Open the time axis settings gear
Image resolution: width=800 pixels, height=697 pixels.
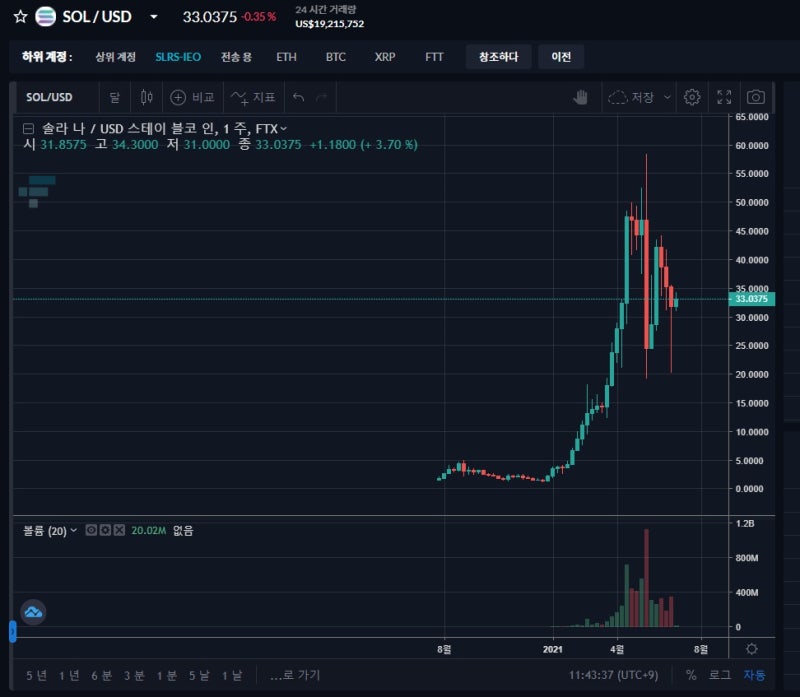click(752, 649)
